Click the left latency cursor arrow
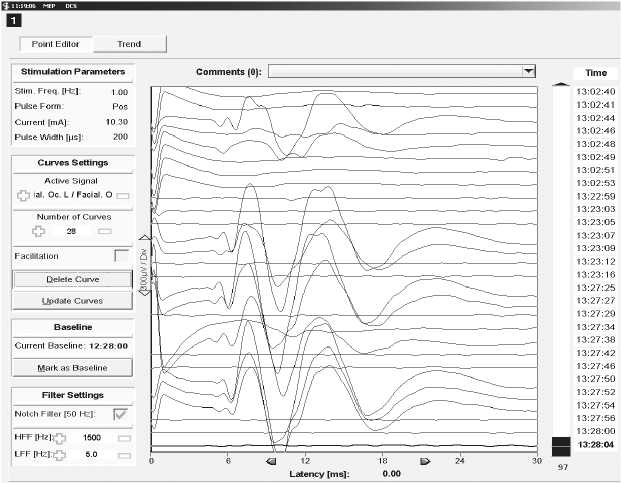 (x=271, y=462)
